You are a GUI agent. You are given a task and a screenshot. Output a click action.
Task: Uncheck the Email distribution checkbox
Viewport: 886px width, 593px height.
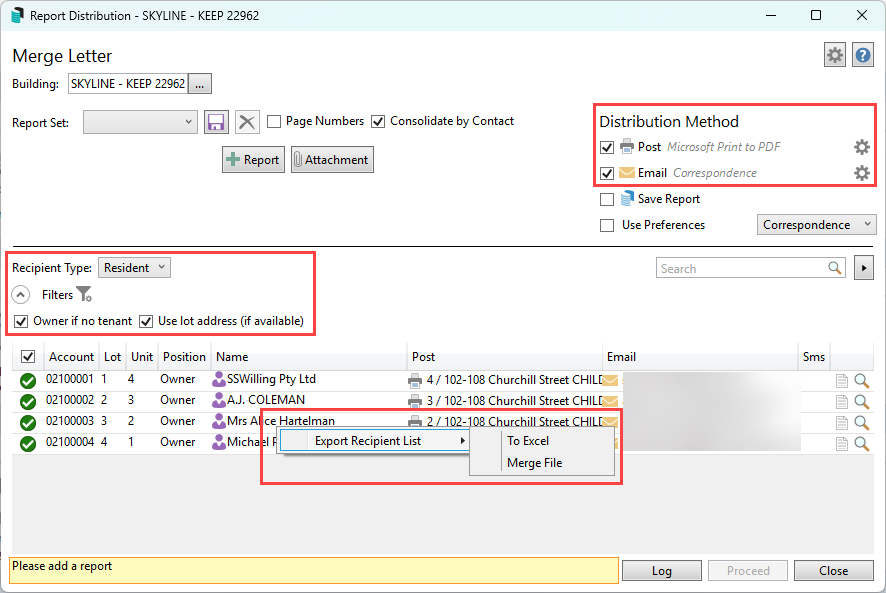tap(607, 174)
